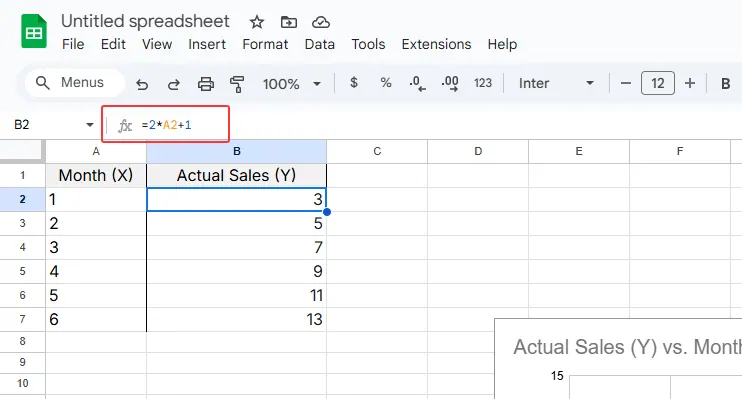This screenshot has height=399, width=742.
Task: Select cell B5 containing 9
Action: (237, 272)
